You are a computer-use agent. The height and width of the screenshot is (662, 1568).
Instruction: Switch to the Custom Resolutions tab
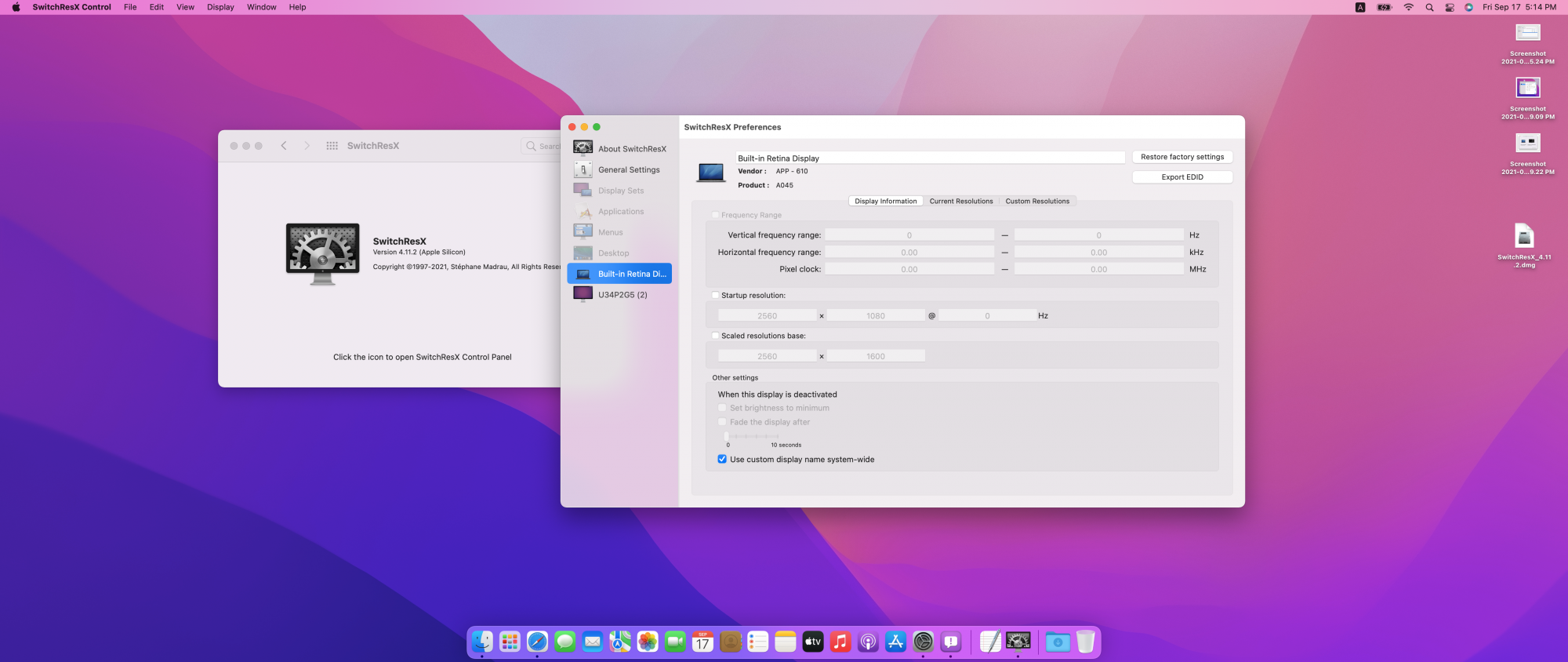coord(1036,202)
